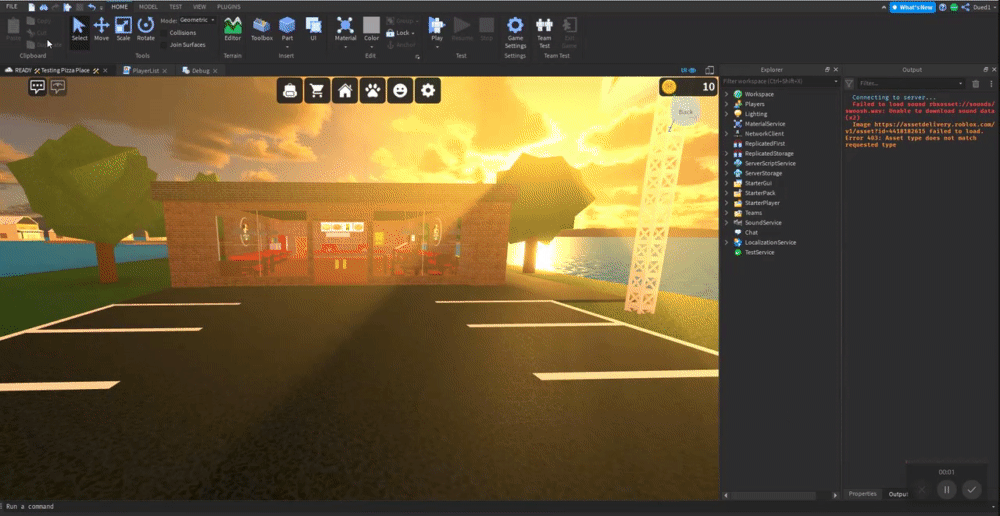The width and height of the screenshot is (1000, 516).
Task: Open the Debug script tab
Action: click(x=200, y=70)
